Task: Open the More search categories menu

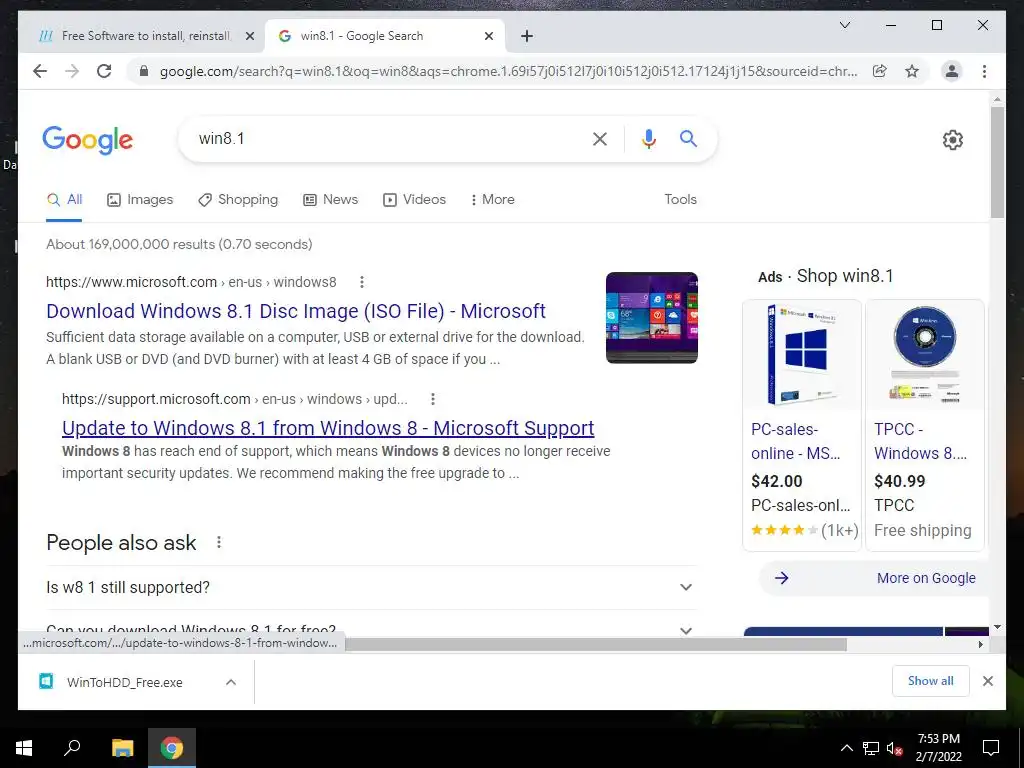Action: click(x=492, y=200)
